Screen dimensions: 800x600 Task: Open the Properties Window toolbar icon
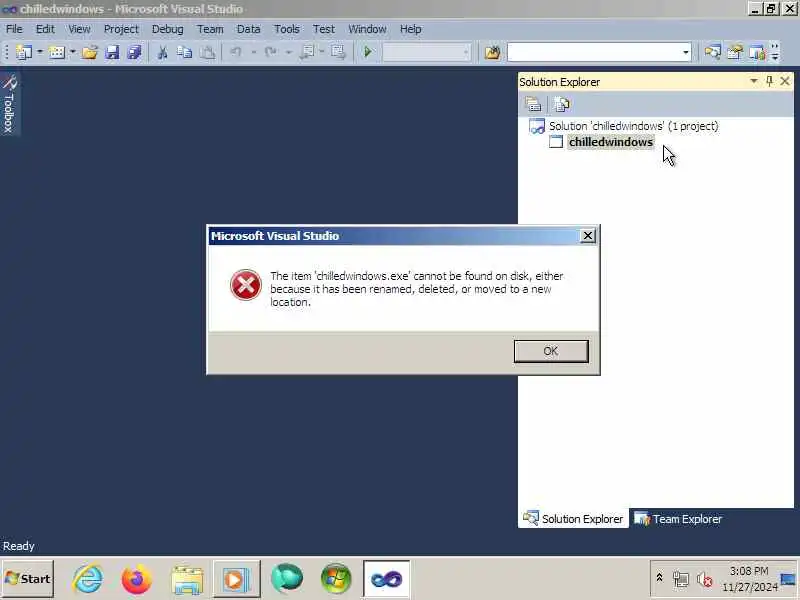point(735,52)
